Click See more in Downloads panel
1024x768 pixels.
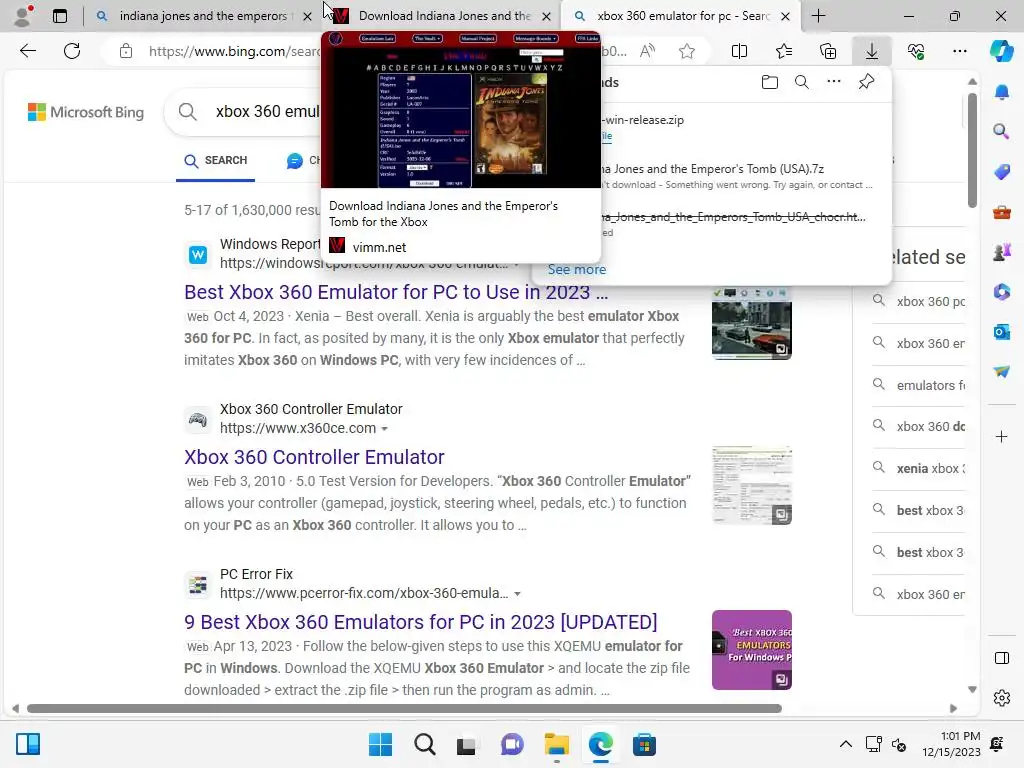(577, 269)
